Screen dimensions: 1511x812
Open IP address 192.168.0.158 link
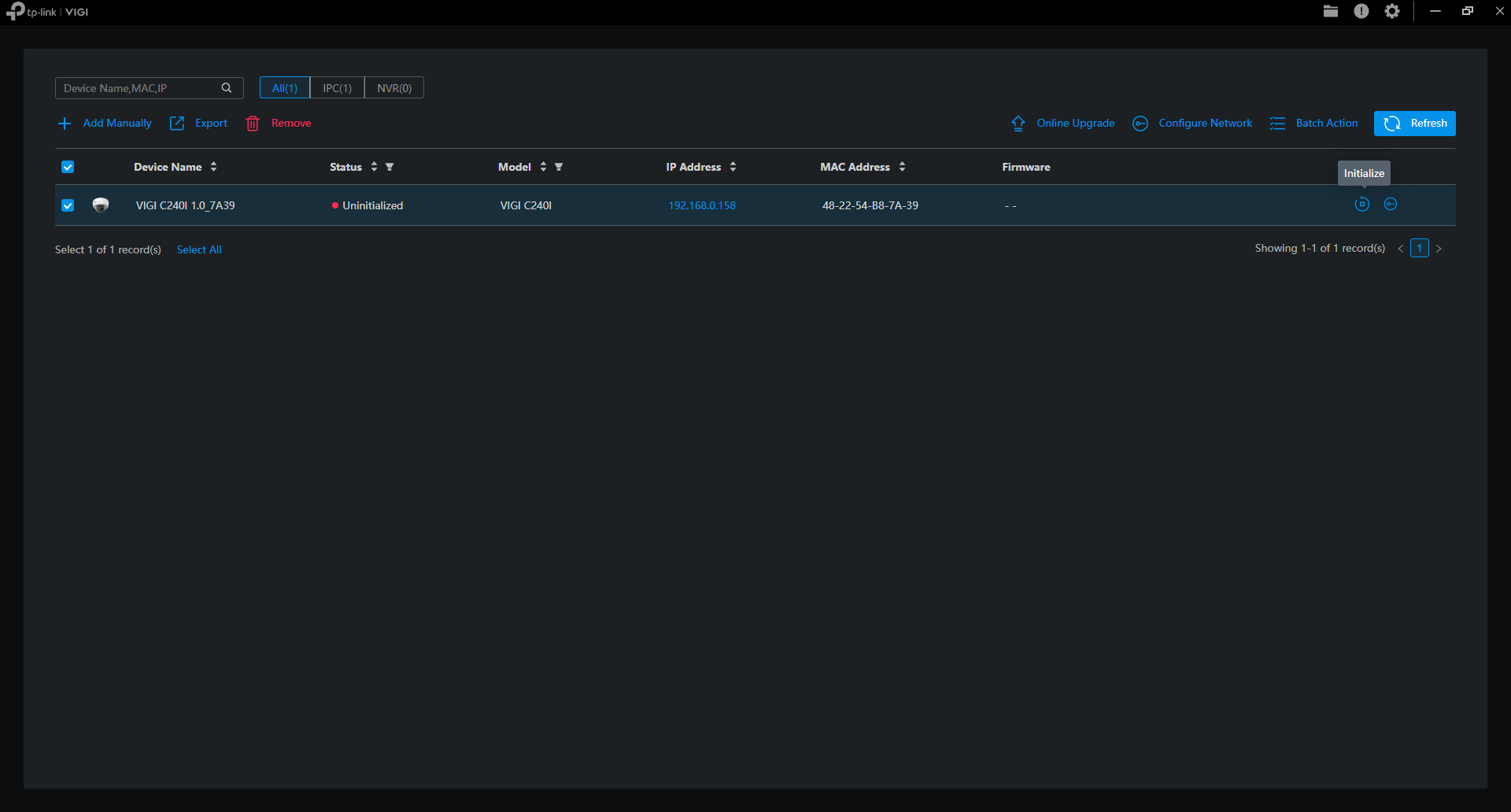click(702, 205)
